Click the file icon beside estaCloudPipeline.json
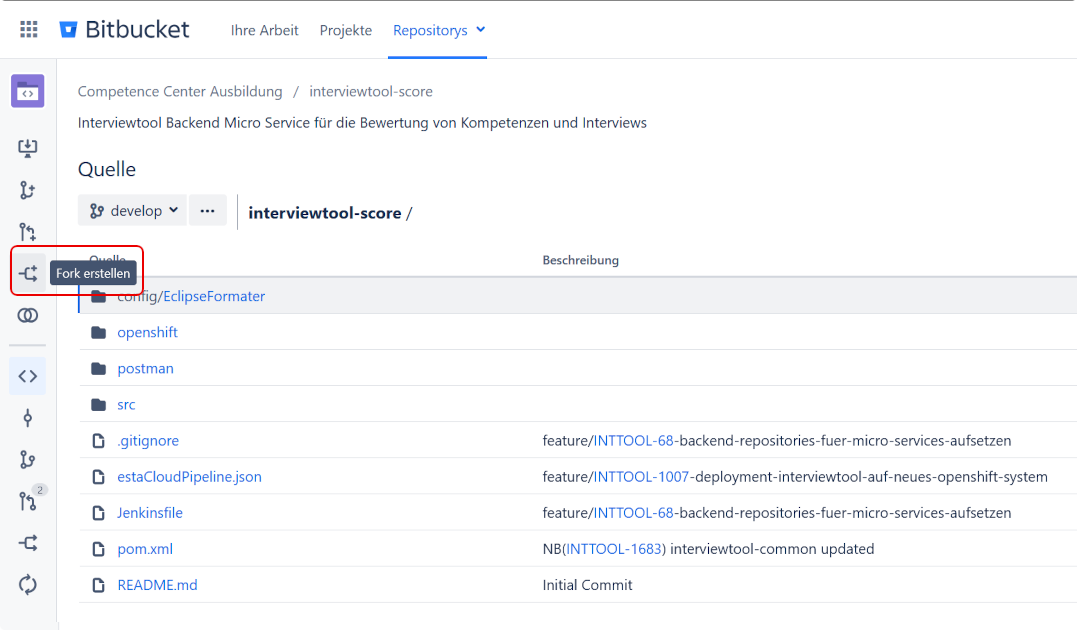Viewport: 1077px width, 630px height. 99,477
